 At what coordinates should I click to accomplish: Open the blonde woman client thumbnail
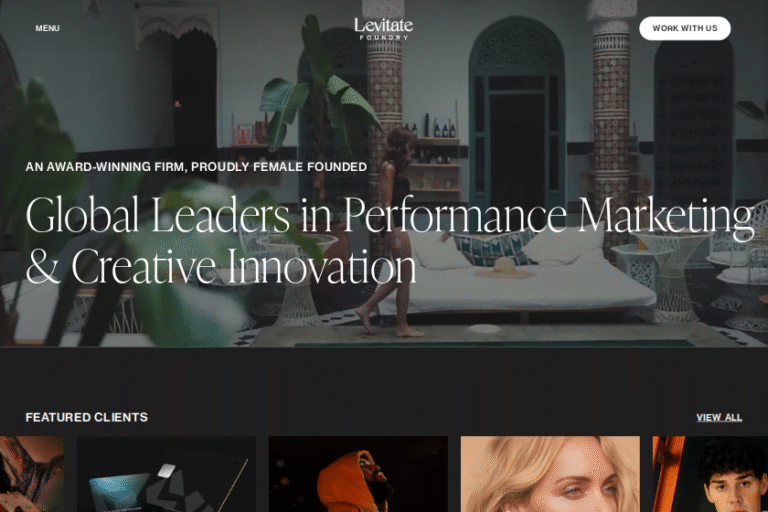point(550,474)
